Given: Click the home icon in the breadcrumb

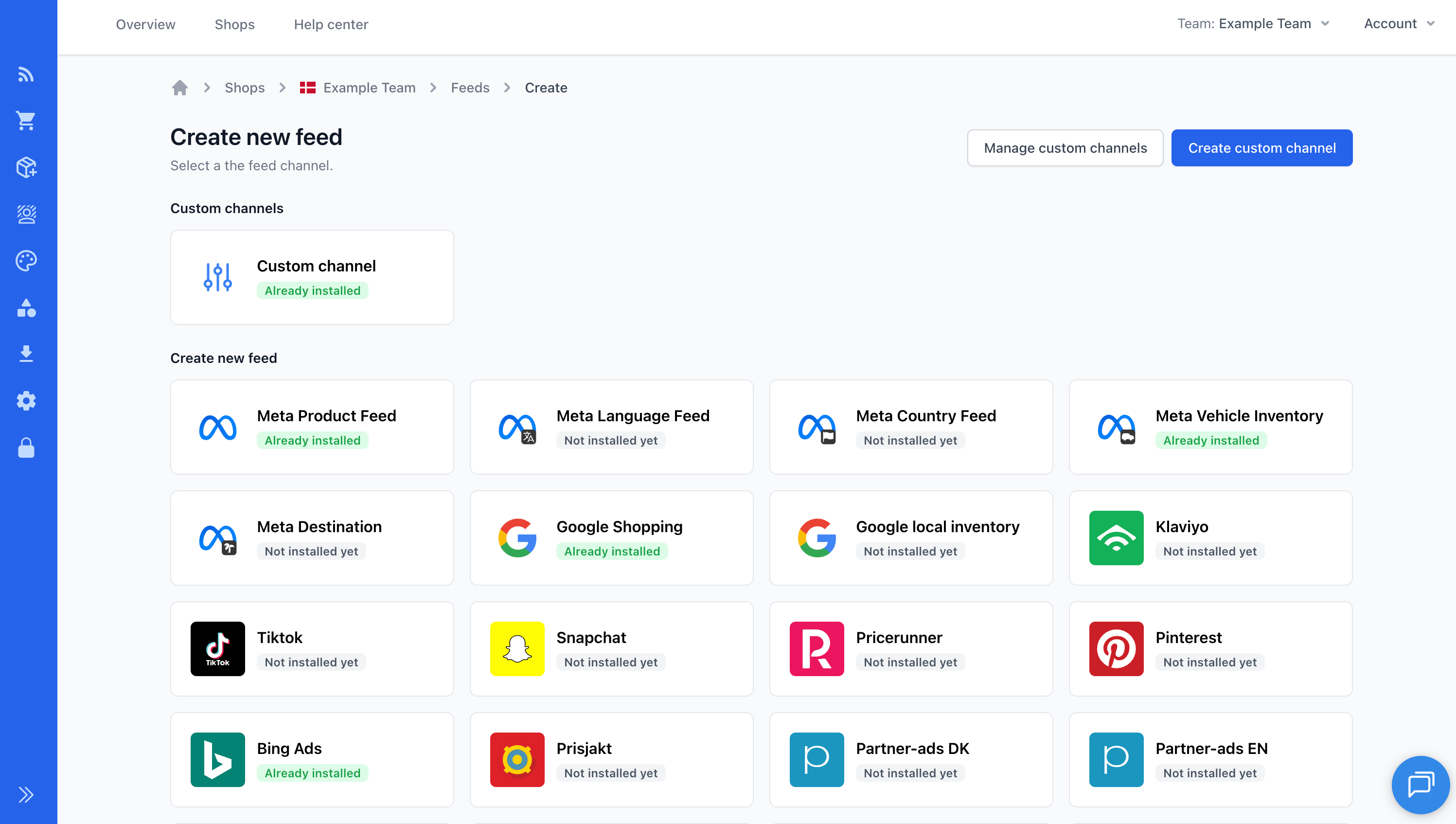Looking at the screenshot, I should pos(180,87).
